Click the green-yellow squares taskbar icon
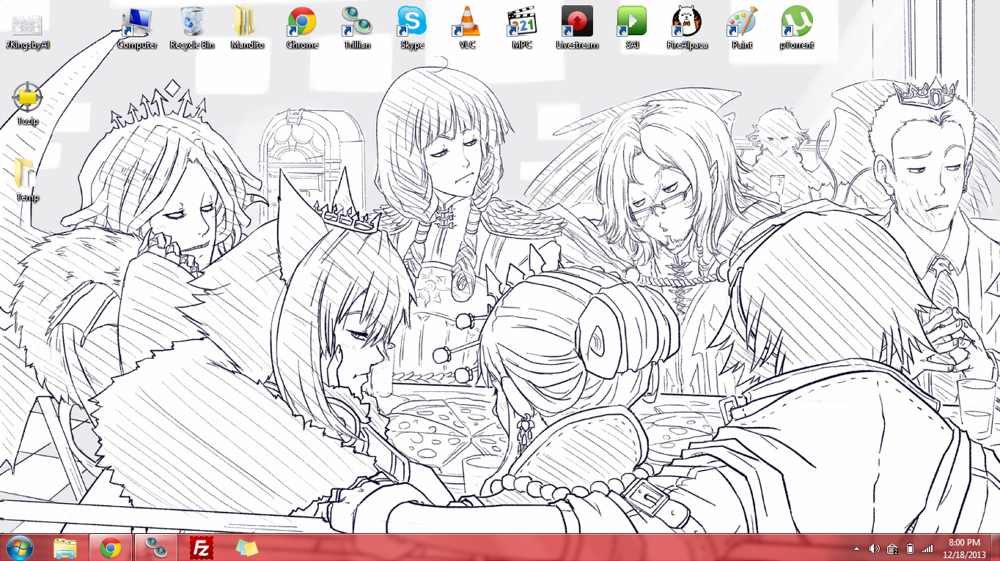This screenshot has height=561, width=1000. click(x=247, y=548)
